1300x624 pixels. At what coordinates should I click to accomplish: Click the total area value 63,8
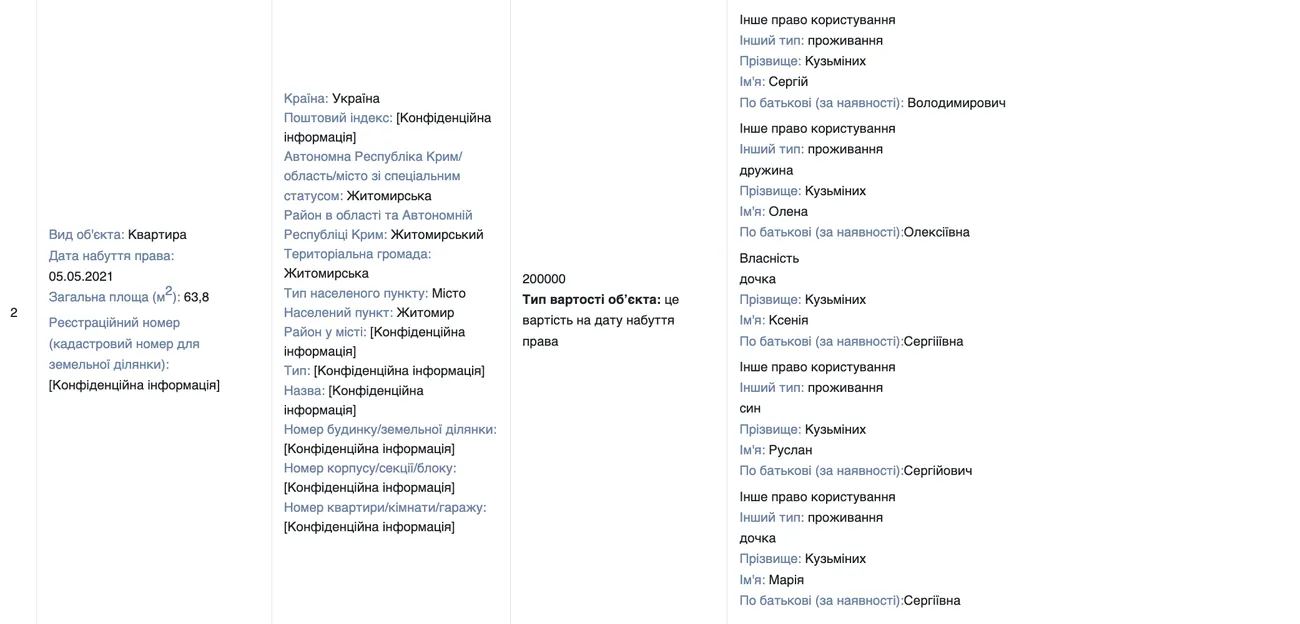click(x=196, y=297)
